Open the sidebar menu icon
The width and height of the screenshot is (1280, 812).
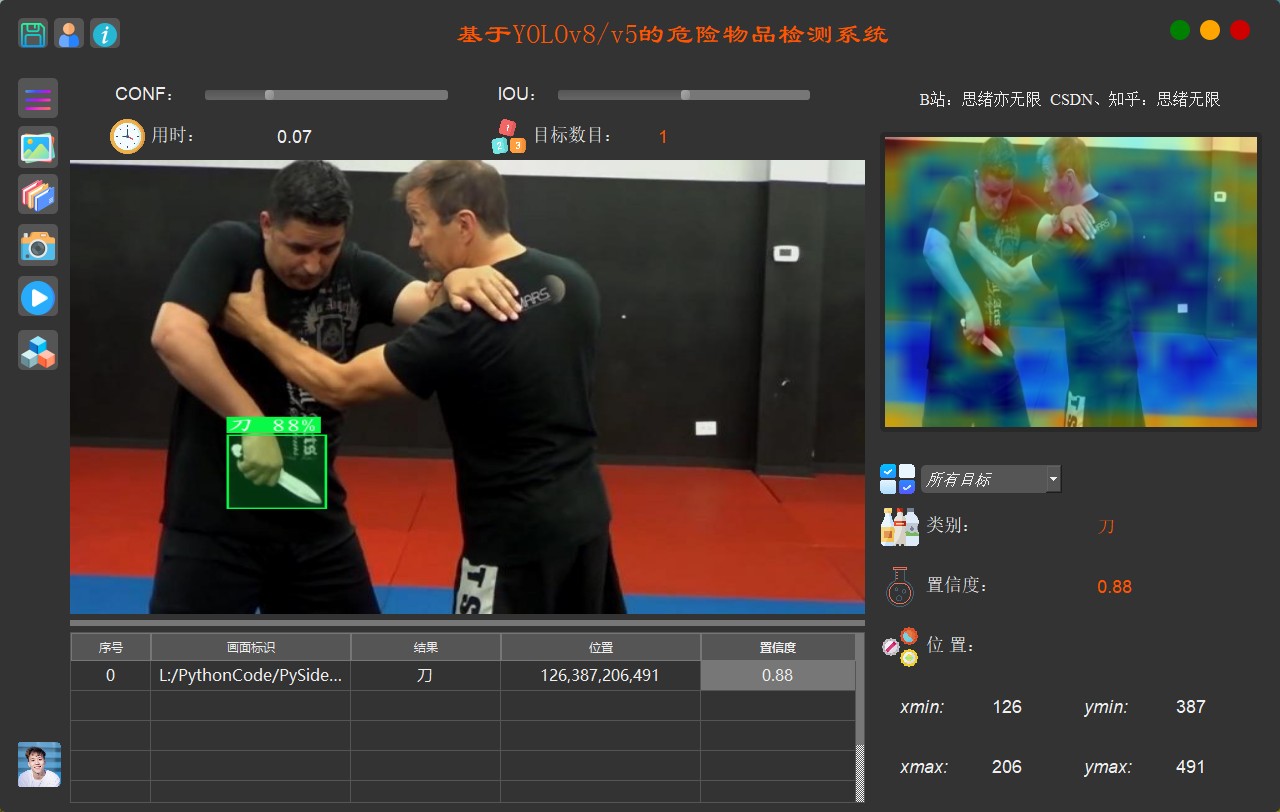click(37, 99)
